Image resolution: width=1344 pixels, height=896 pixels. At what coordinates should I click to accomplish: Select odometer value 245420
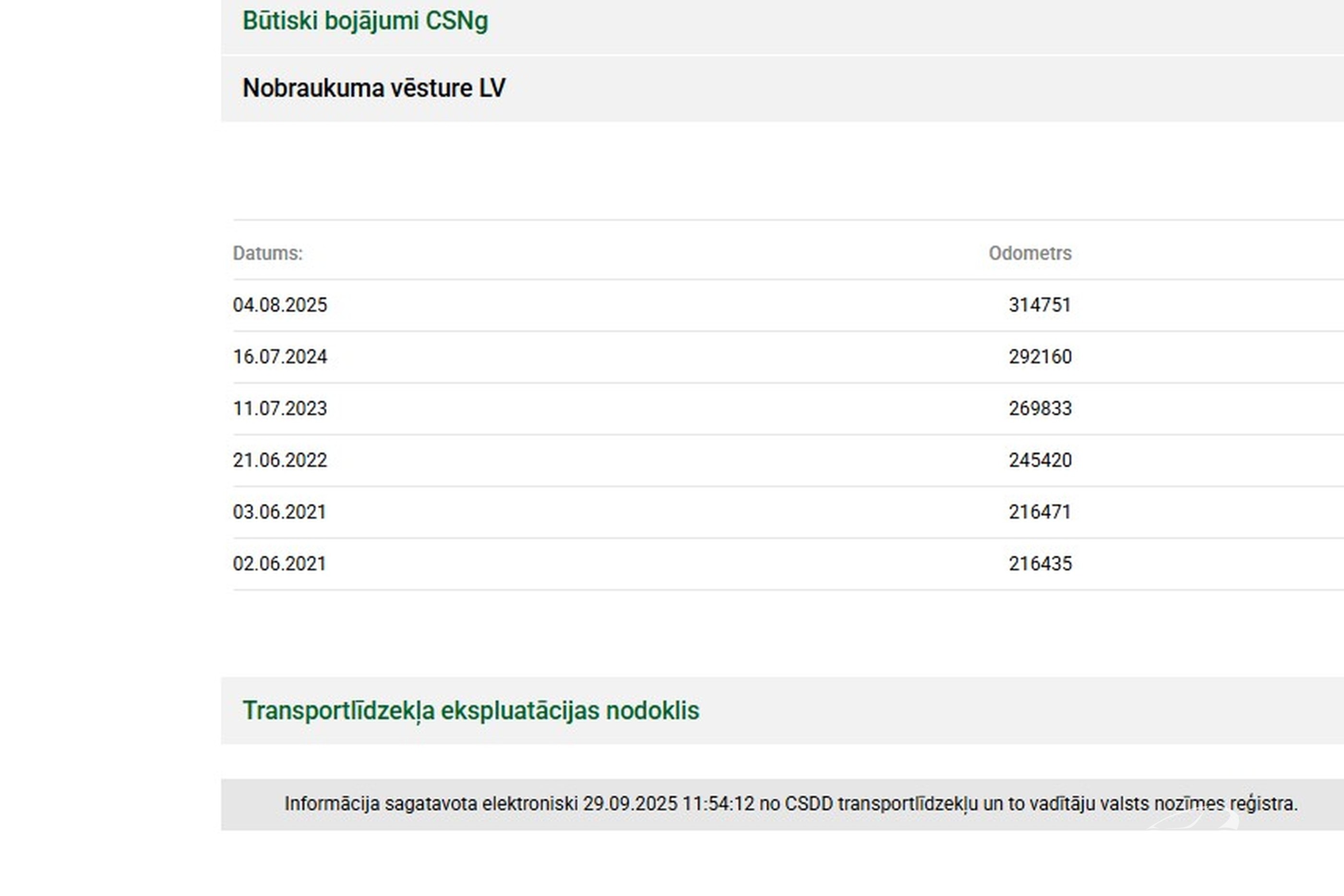(1039, 461)
